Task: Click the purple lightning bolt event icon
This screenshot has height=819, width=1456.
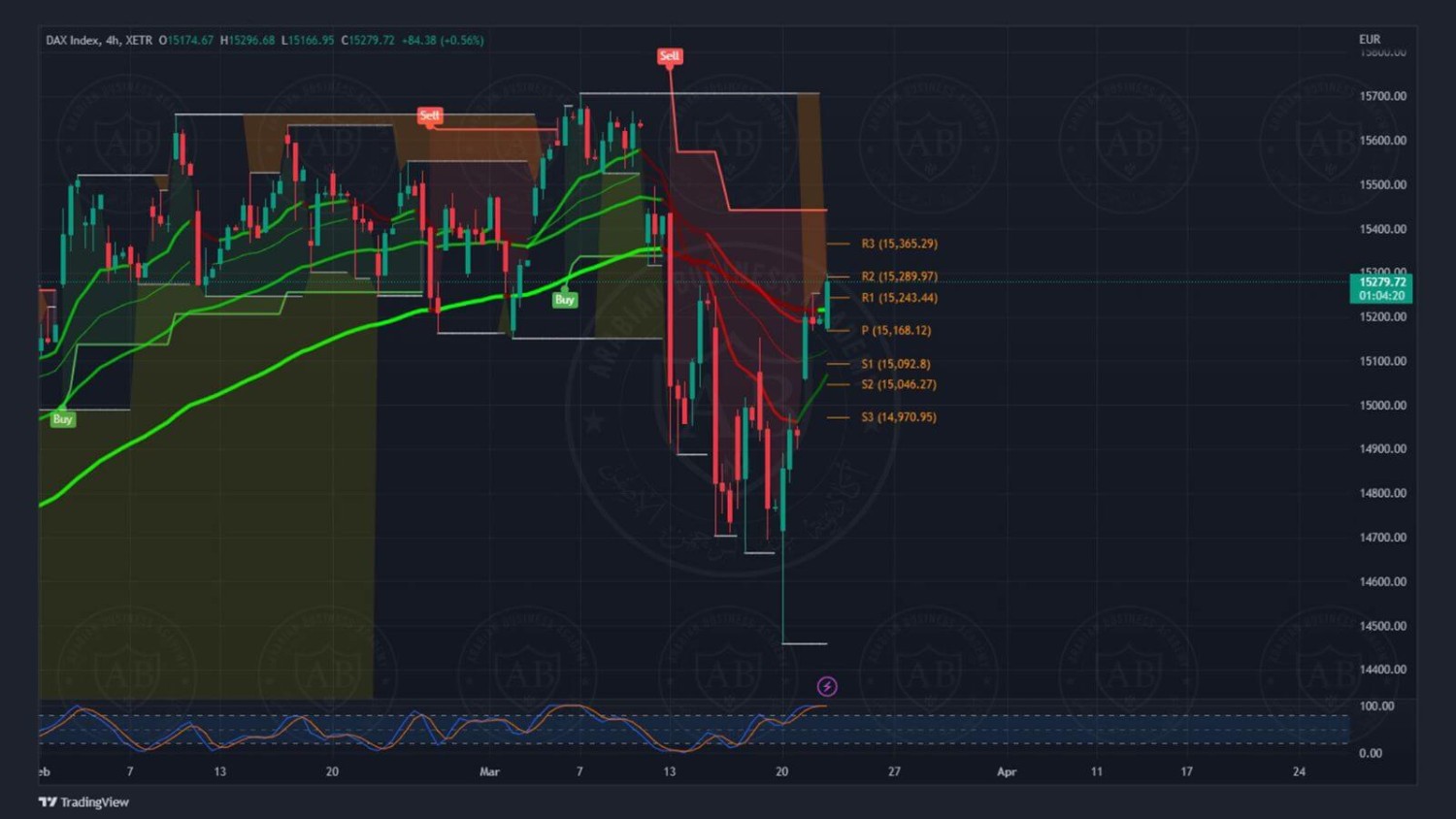Action: tap(827, 686)
